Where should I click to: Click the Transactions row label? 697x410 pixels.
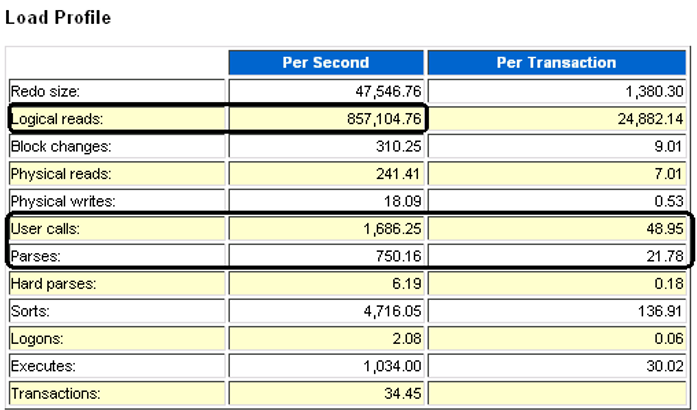[55, 394]
